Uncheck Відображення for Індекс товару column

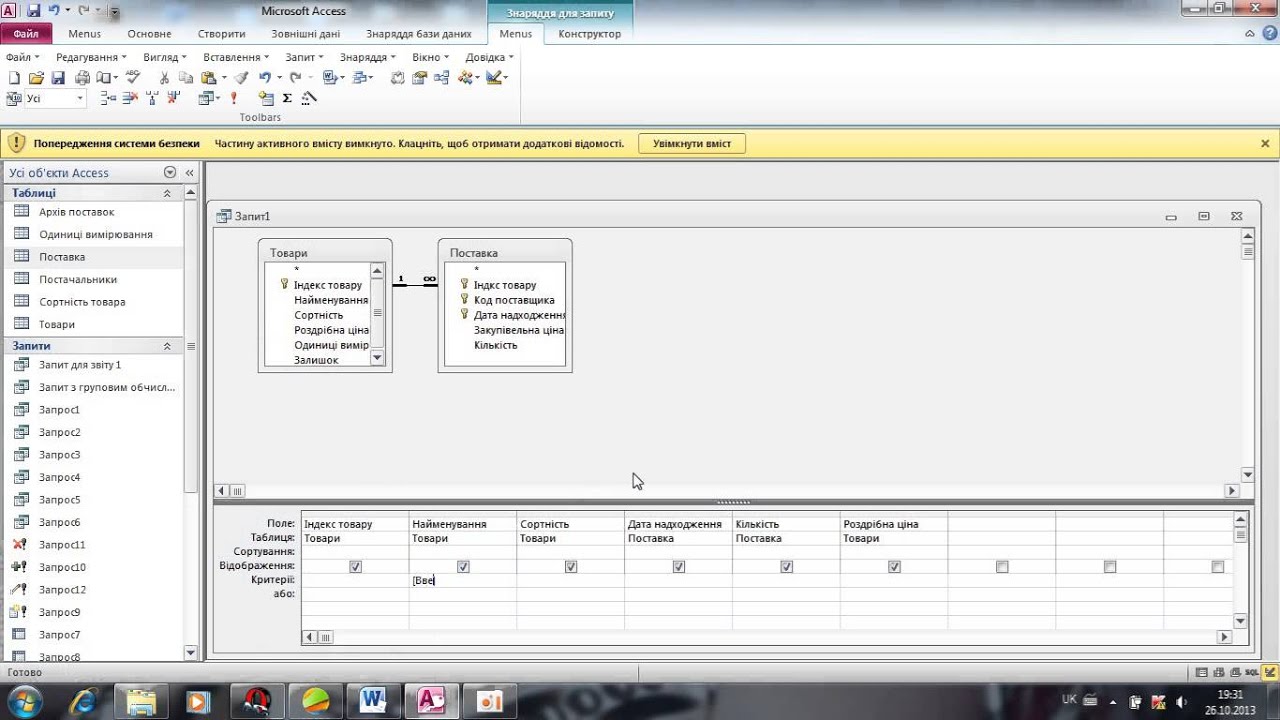pyautogui.click(x=355, y=567)
